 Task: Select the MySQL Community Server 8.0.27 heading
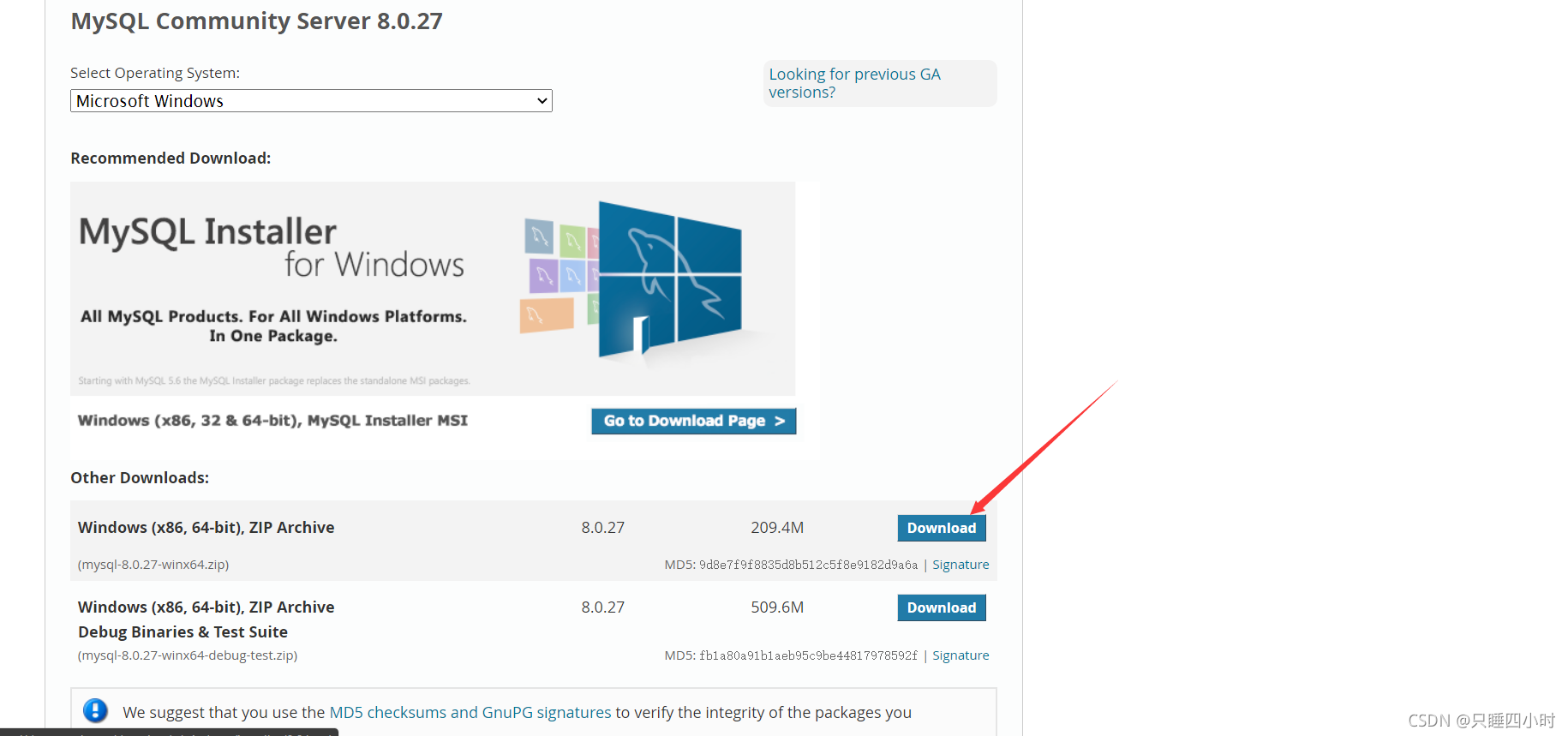pyautogui.click(x=256, y=21)
